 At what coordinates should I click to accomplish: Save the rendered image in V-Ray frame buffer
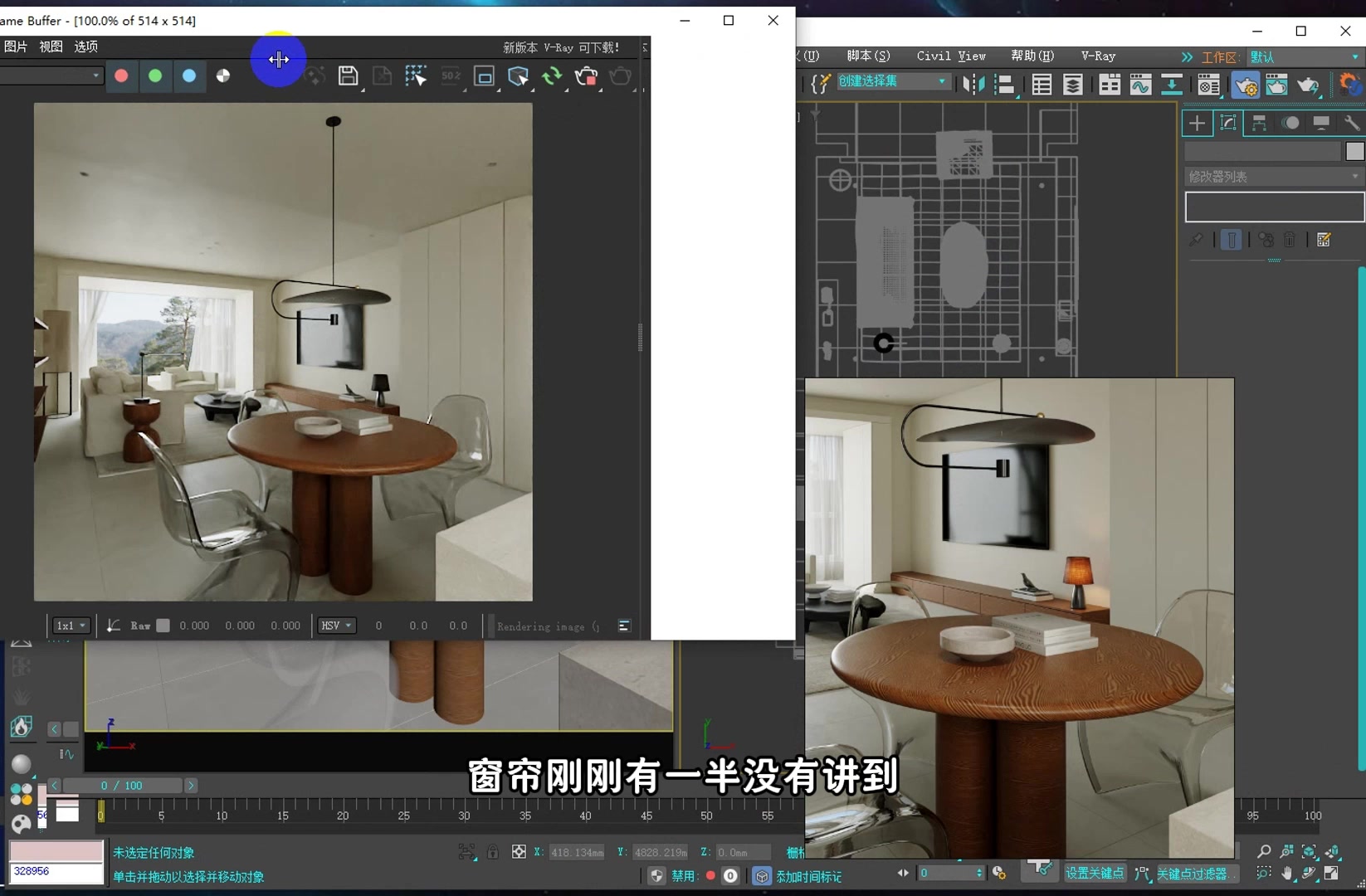point(348,75)
